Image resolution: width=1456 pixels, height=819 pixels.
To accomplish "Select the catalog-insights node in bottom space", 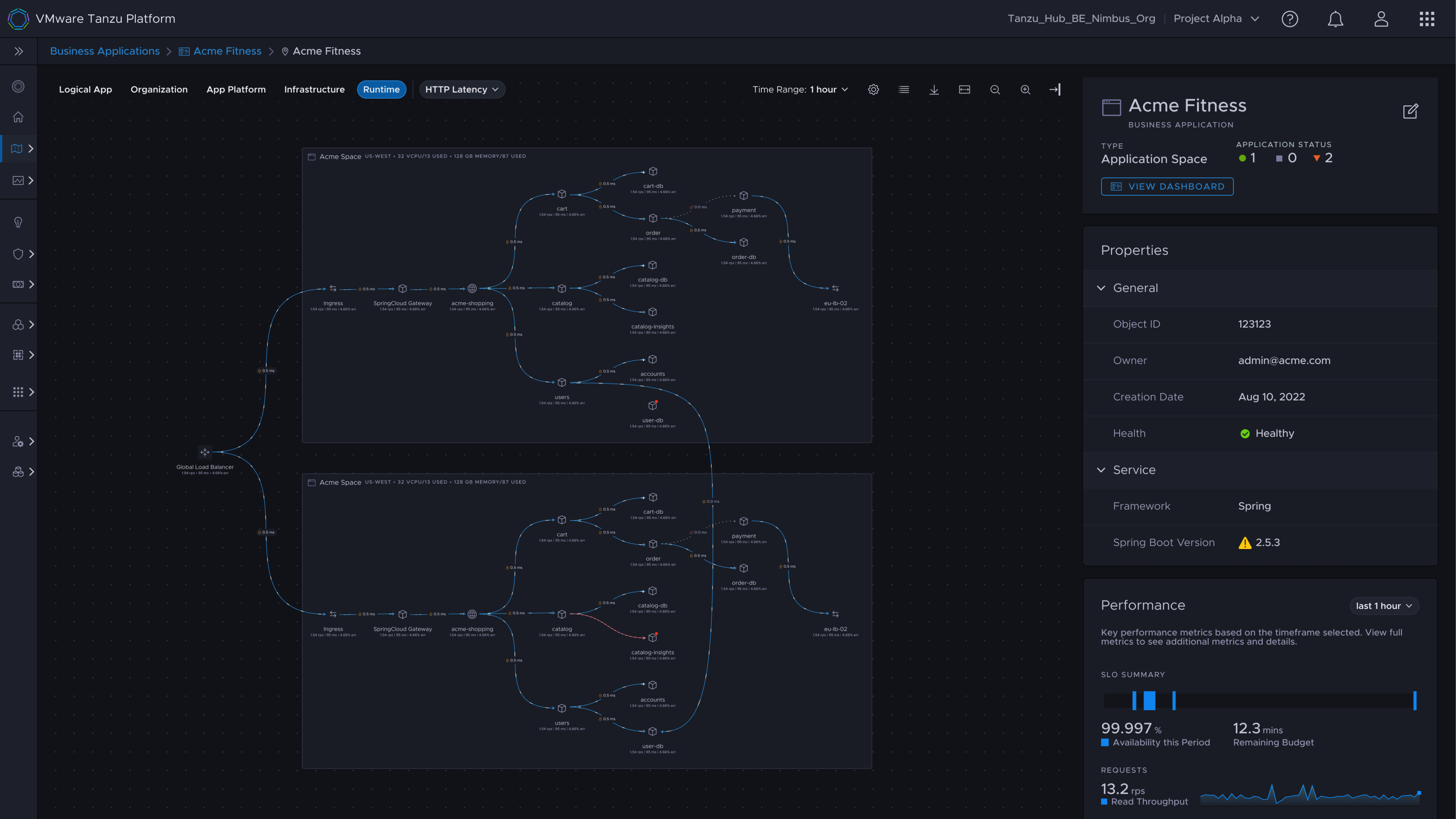I will [x=653, y=638].
